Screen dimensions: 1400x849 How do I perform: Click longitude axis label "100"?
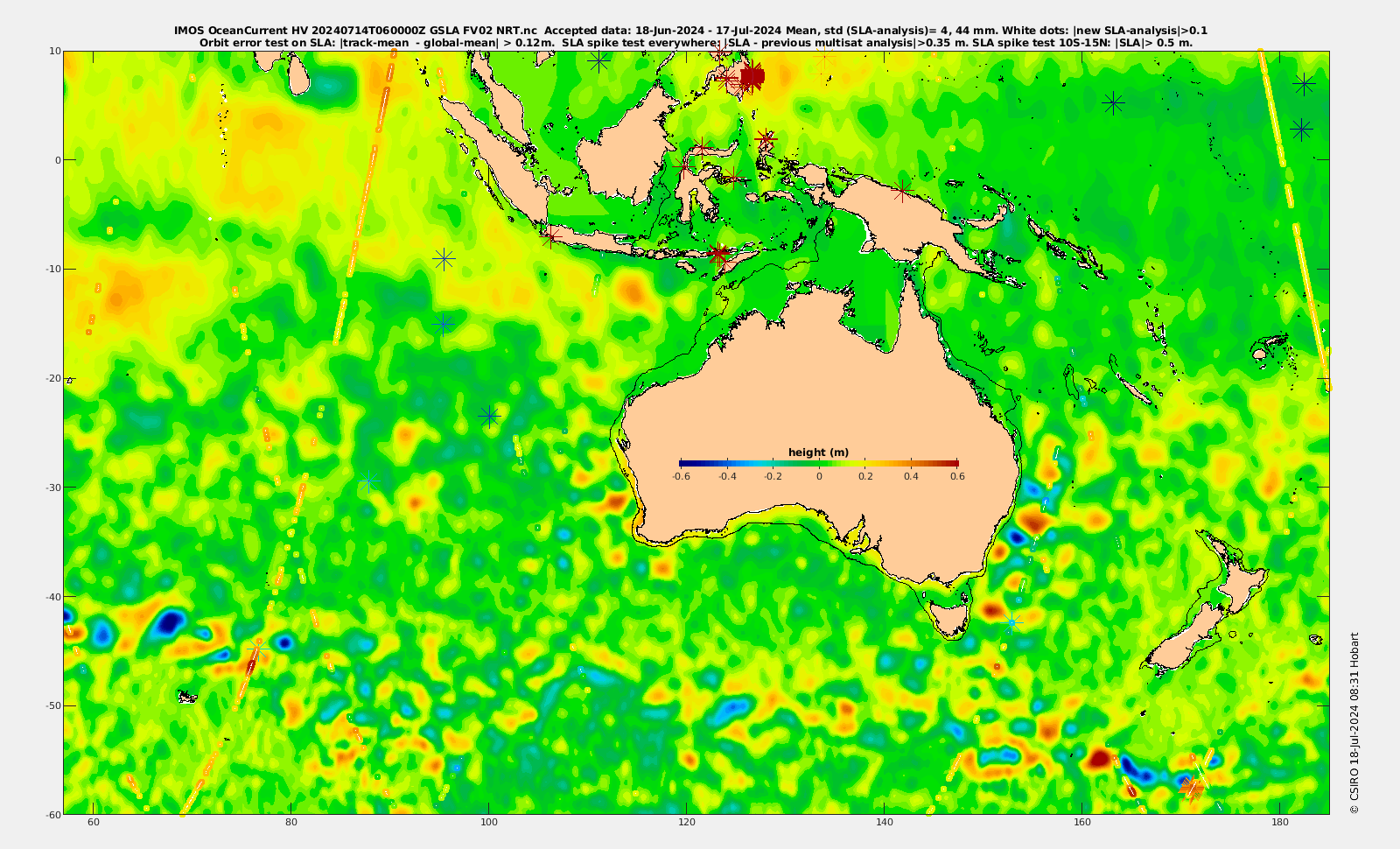coord(489,823)
